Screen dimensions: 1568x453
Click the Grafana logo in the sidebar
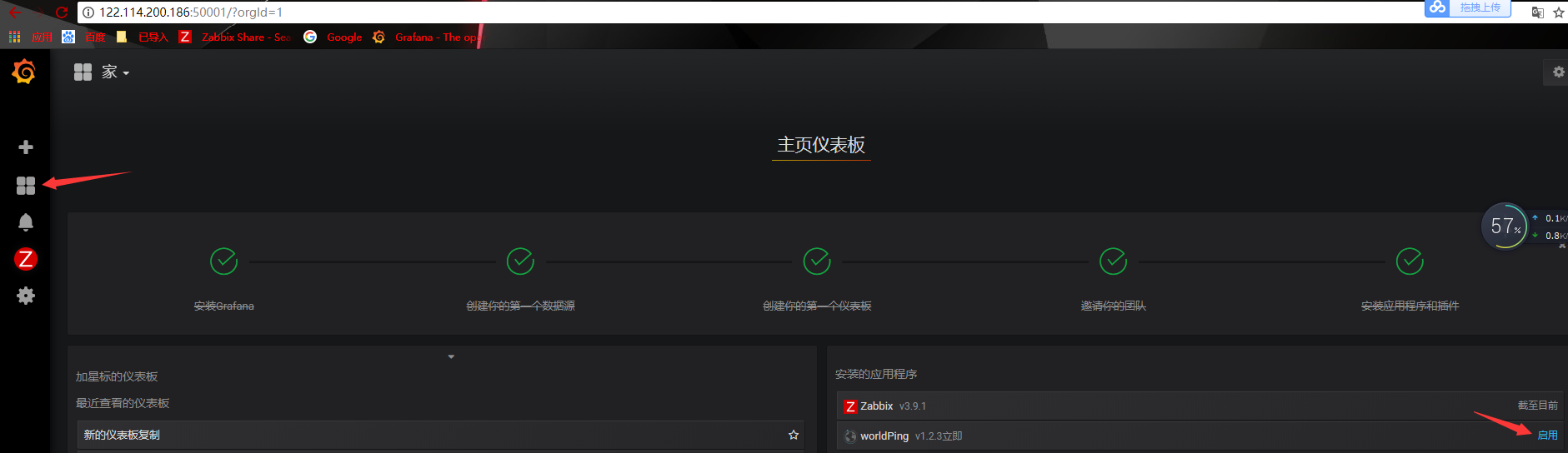(24, 72)
